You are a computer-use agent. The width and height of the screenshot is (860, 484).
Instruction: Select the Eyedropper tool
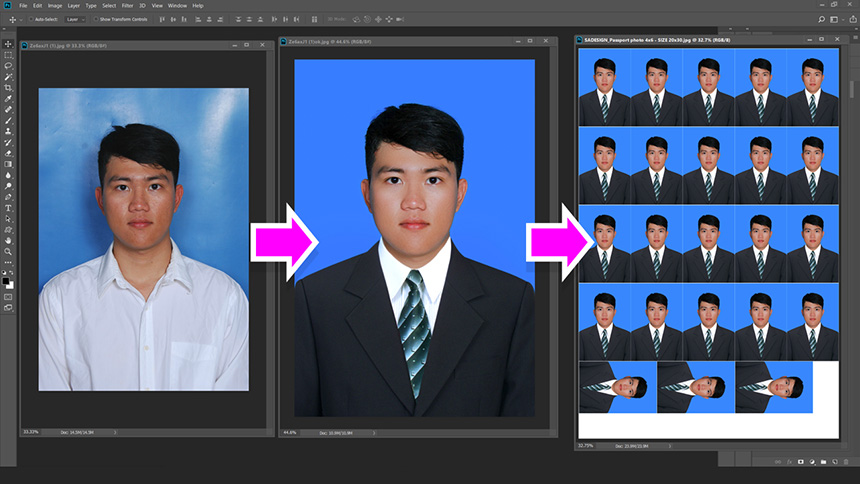coord(8,99)
